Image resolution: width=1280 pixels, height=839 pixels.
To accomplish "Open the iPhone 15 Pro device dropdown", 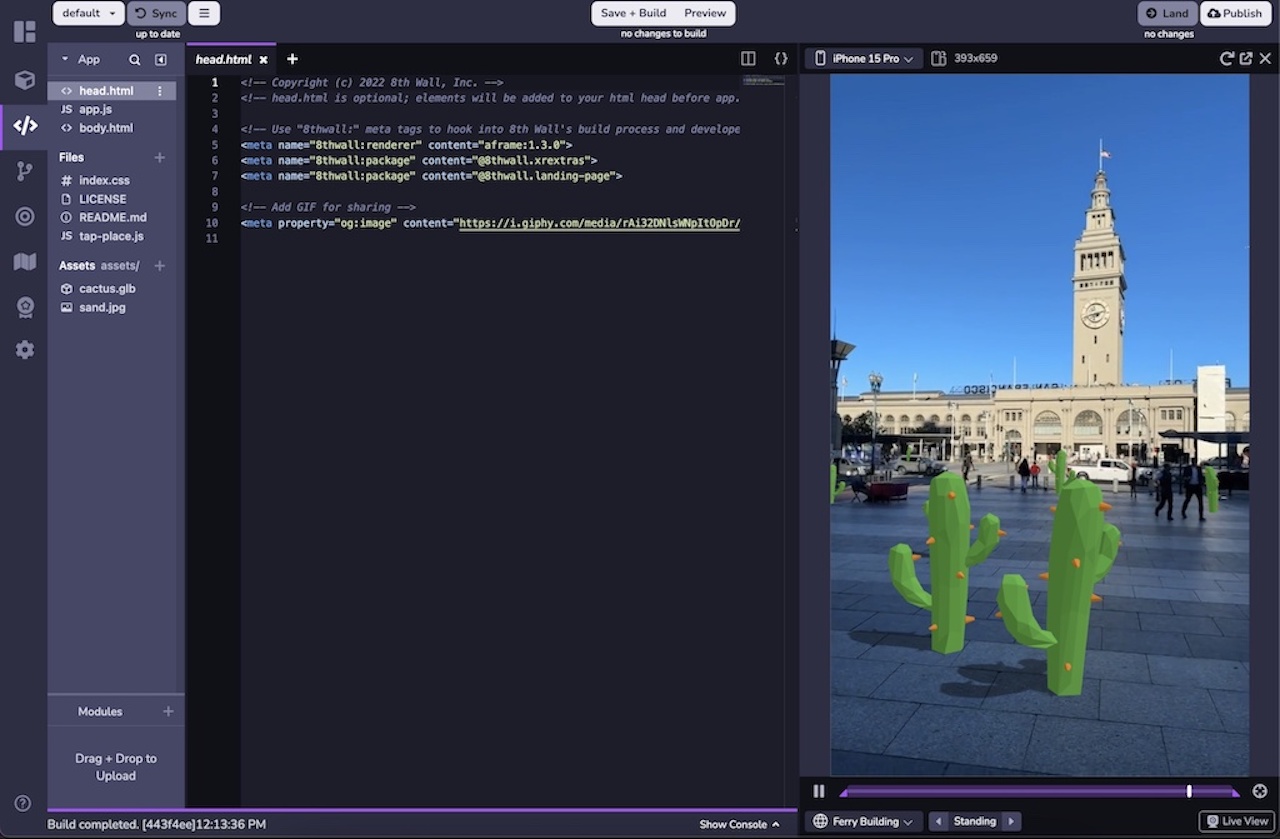I will [862, 58].
